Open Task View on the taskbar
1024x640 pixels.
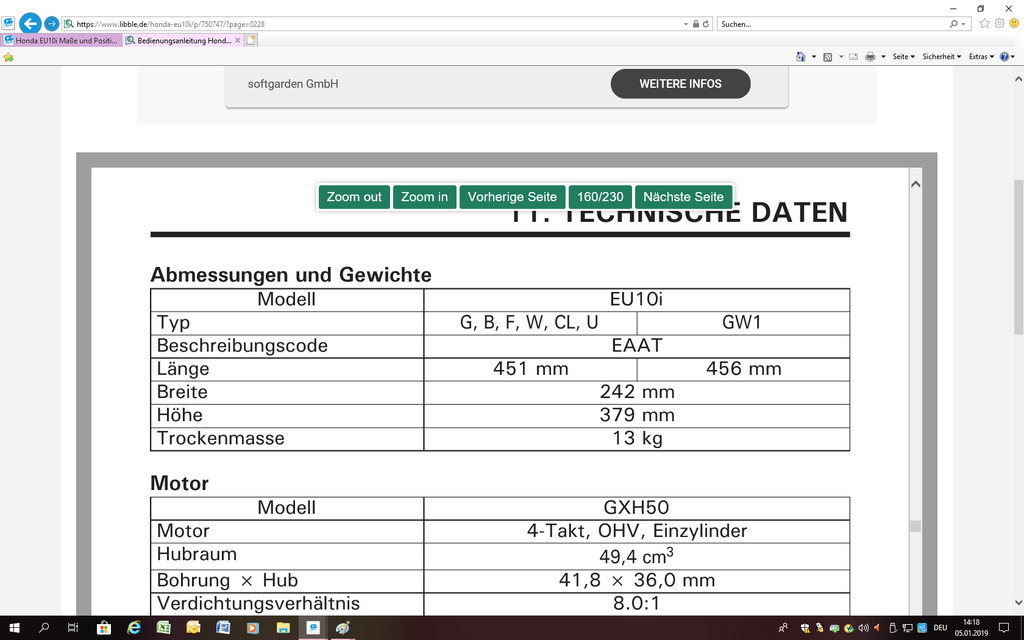click(73, 628)
